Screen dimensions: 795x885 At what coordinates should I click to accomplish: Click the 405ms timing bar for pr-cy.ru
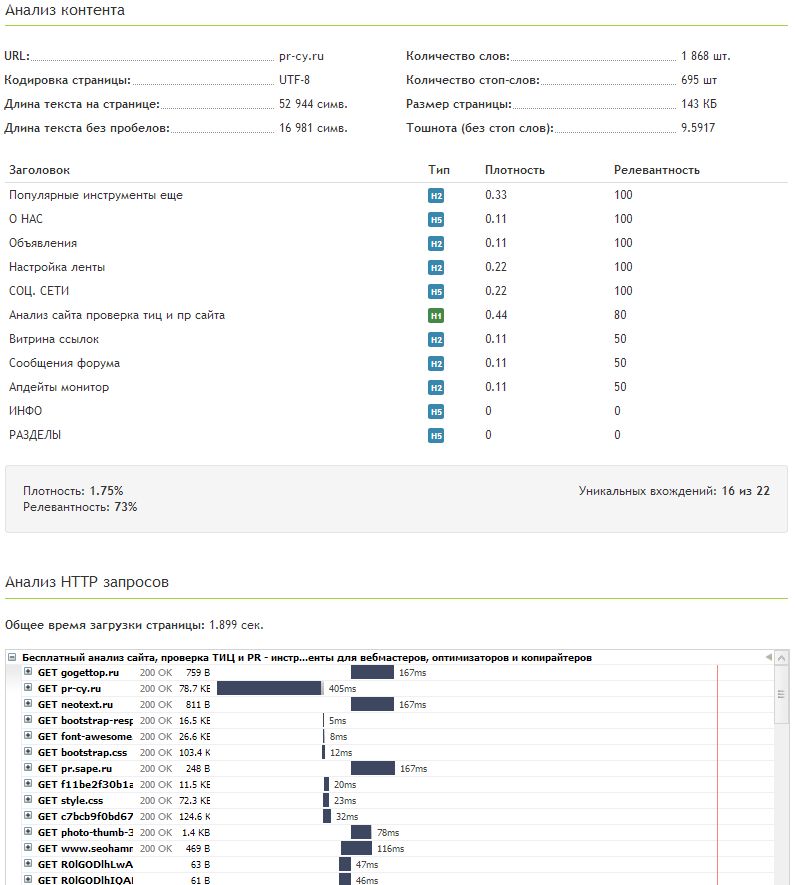click(x=269, y=689)
